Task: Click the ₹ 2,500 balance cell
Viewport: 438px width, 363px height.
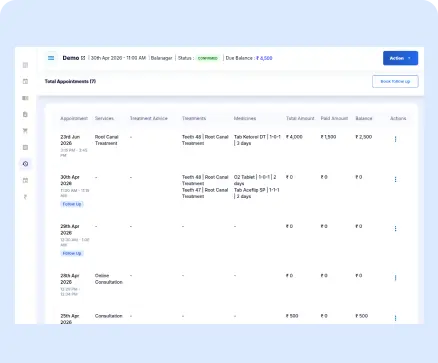Action: click(x=364, y=137)
